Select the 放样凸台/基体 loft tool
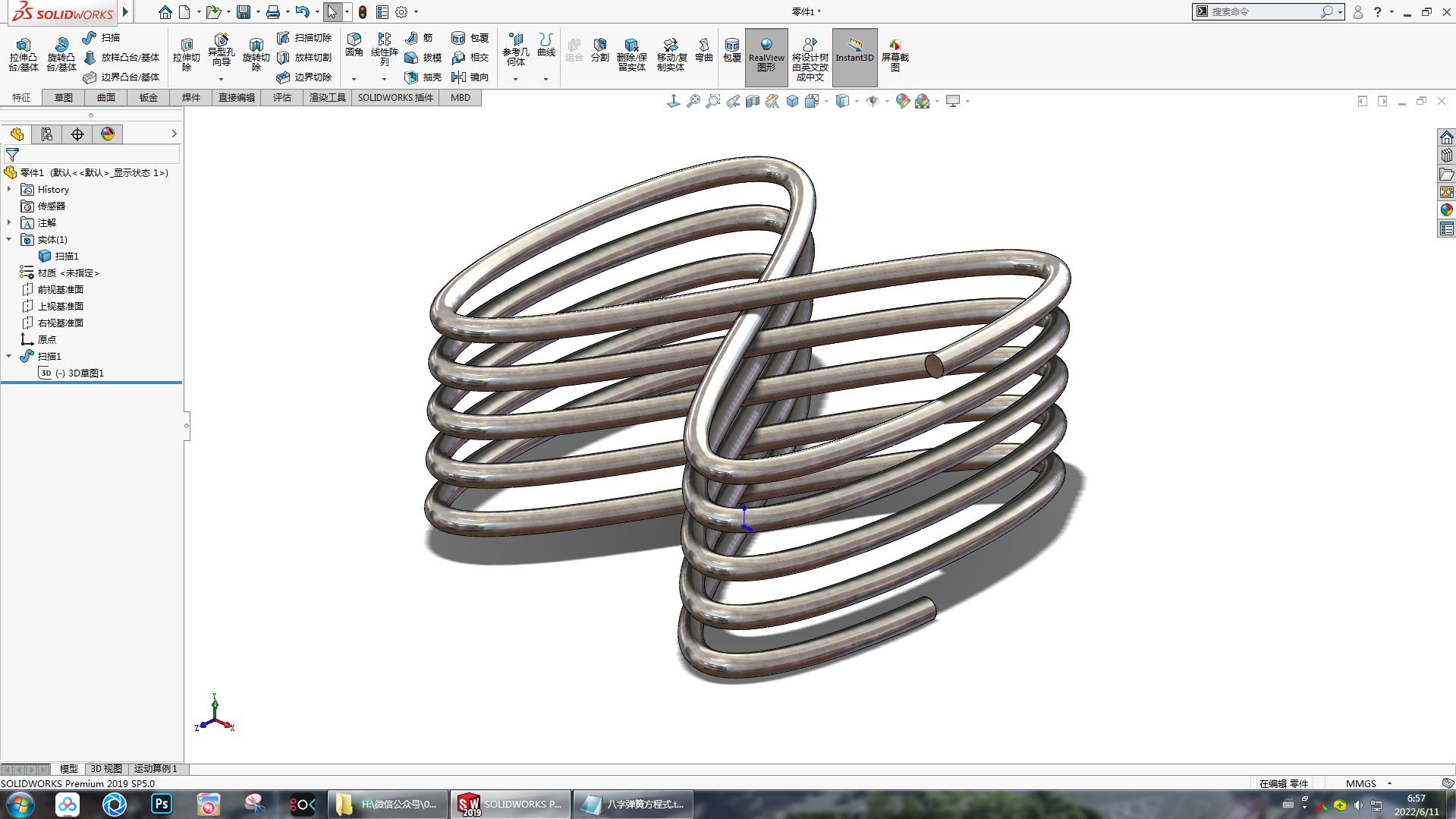The height and width of the screenshot is (819, 1456). pos(121,57)
